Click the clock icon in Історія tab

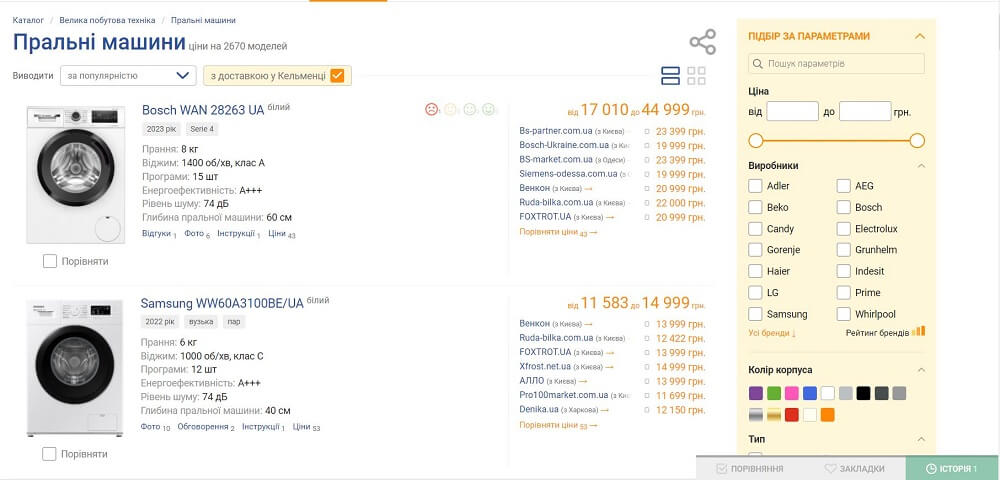931,468
